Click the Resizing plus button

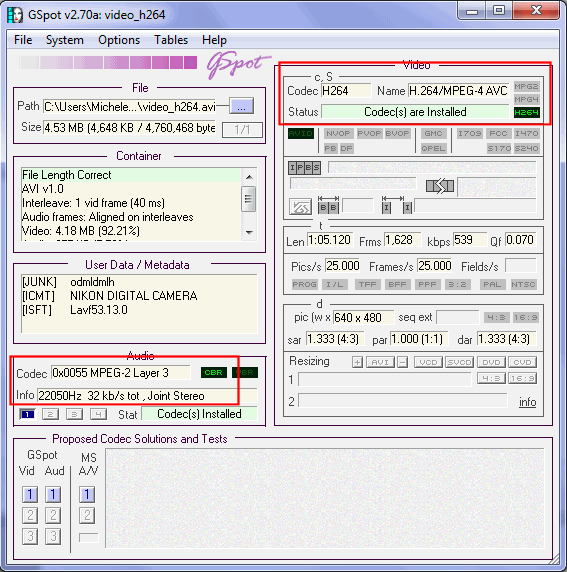pyautogui.click(x=357, y=362)
